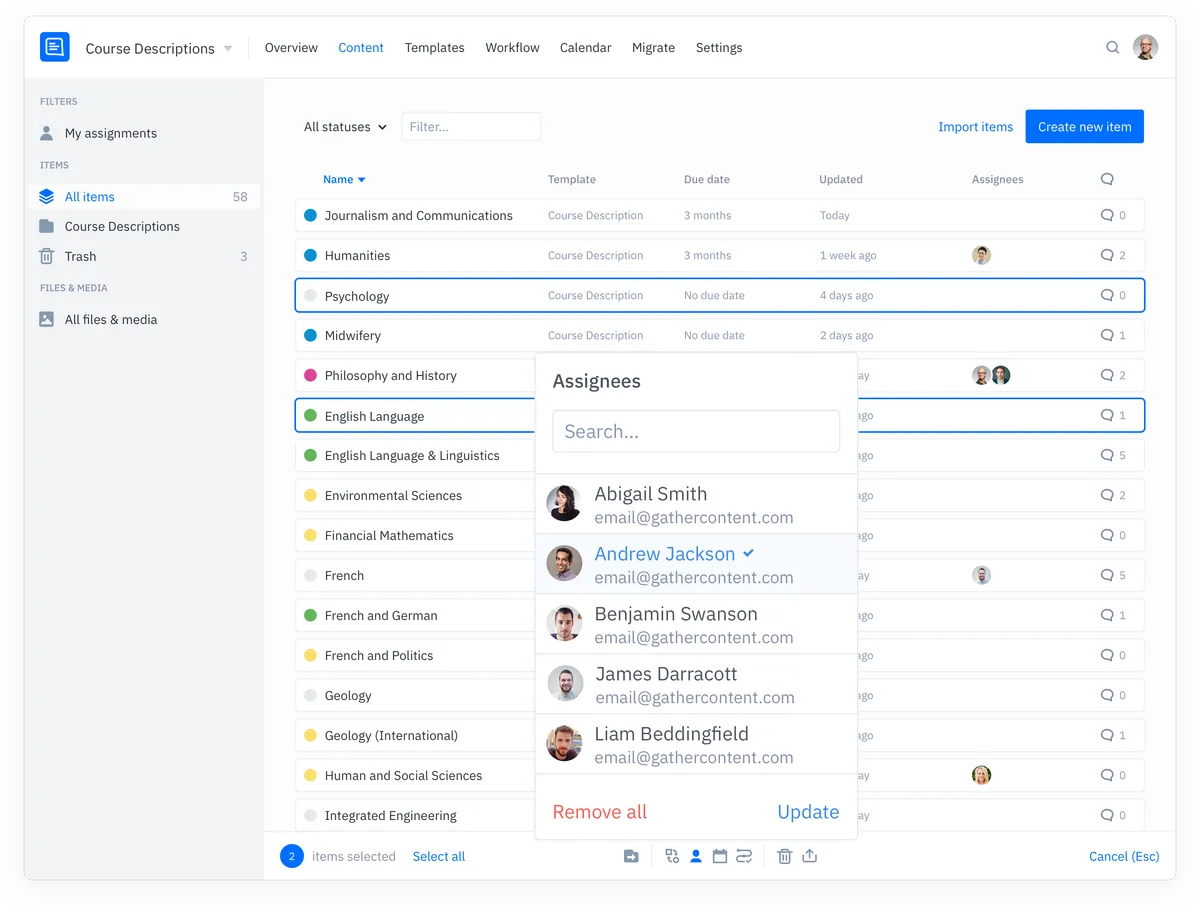
Task: Toggle assignee Benjamin Swanson
Action: tap(697, 624)
